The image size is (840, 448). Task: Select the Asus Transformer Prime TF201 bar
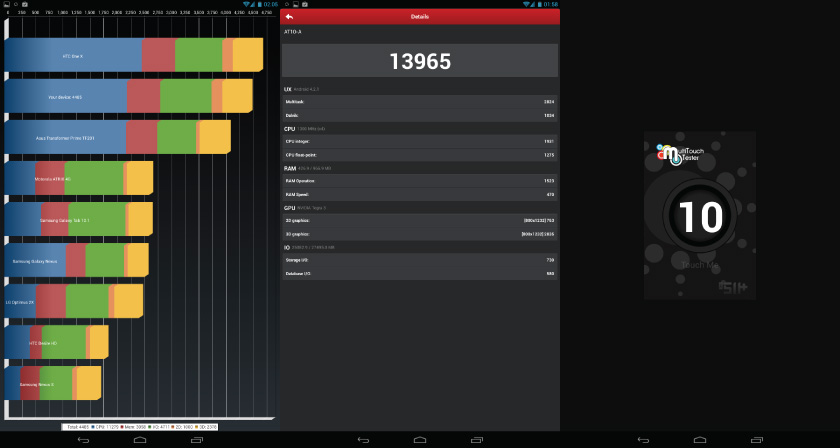pyautogui.click(x=117, y=137)
